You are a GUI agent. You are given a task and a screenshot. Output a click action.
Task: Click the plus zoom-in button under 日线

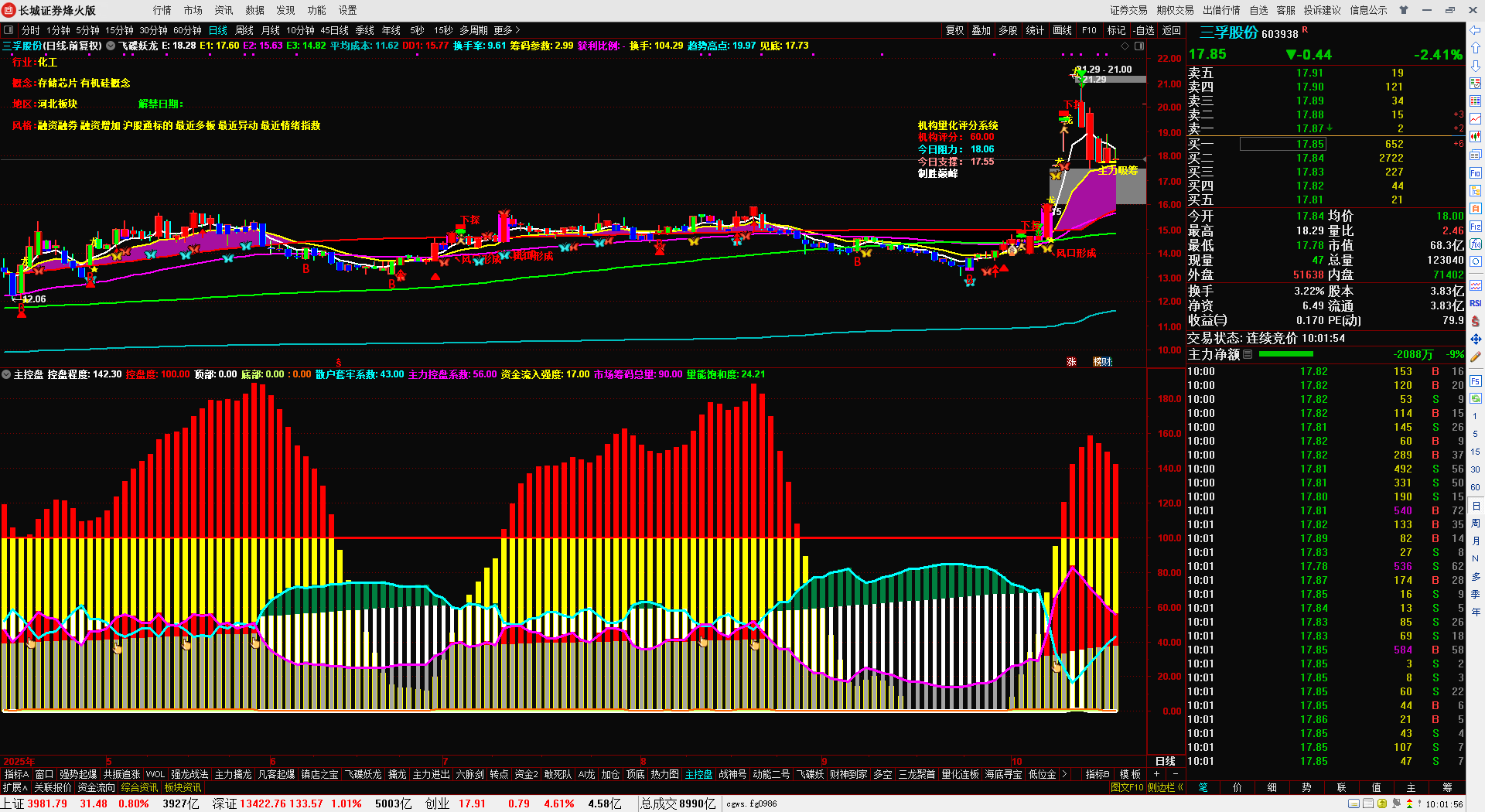[1156, 774]
